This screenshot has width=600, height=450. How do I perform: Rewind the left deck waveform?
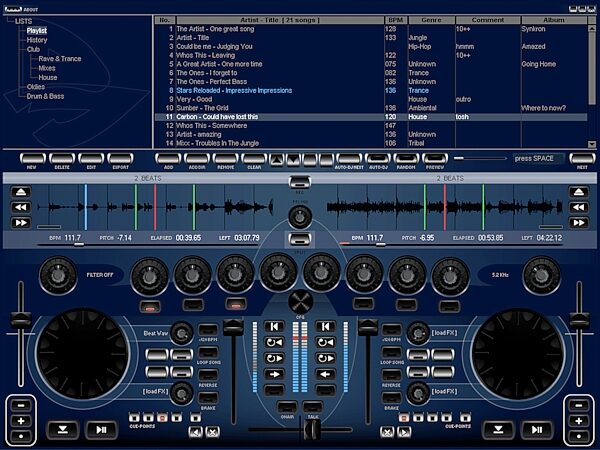(21, 207)
